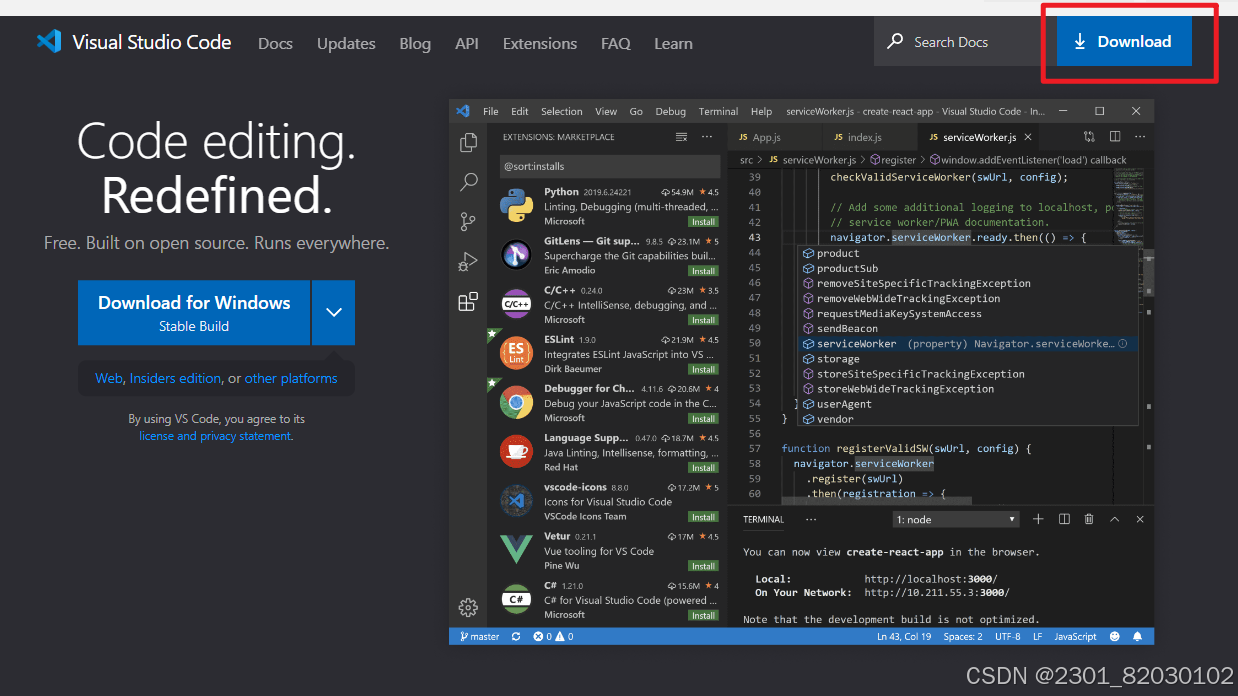Click the clear extensions list icon in Marketplace header
1238x696 pixels.
click(682, 137)
